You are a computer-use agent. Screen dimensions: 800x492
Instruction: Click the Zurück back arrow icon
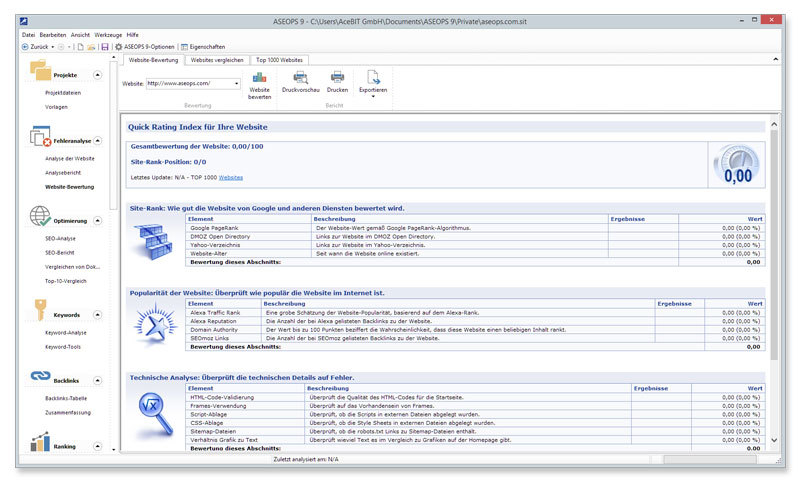(25, 47)
